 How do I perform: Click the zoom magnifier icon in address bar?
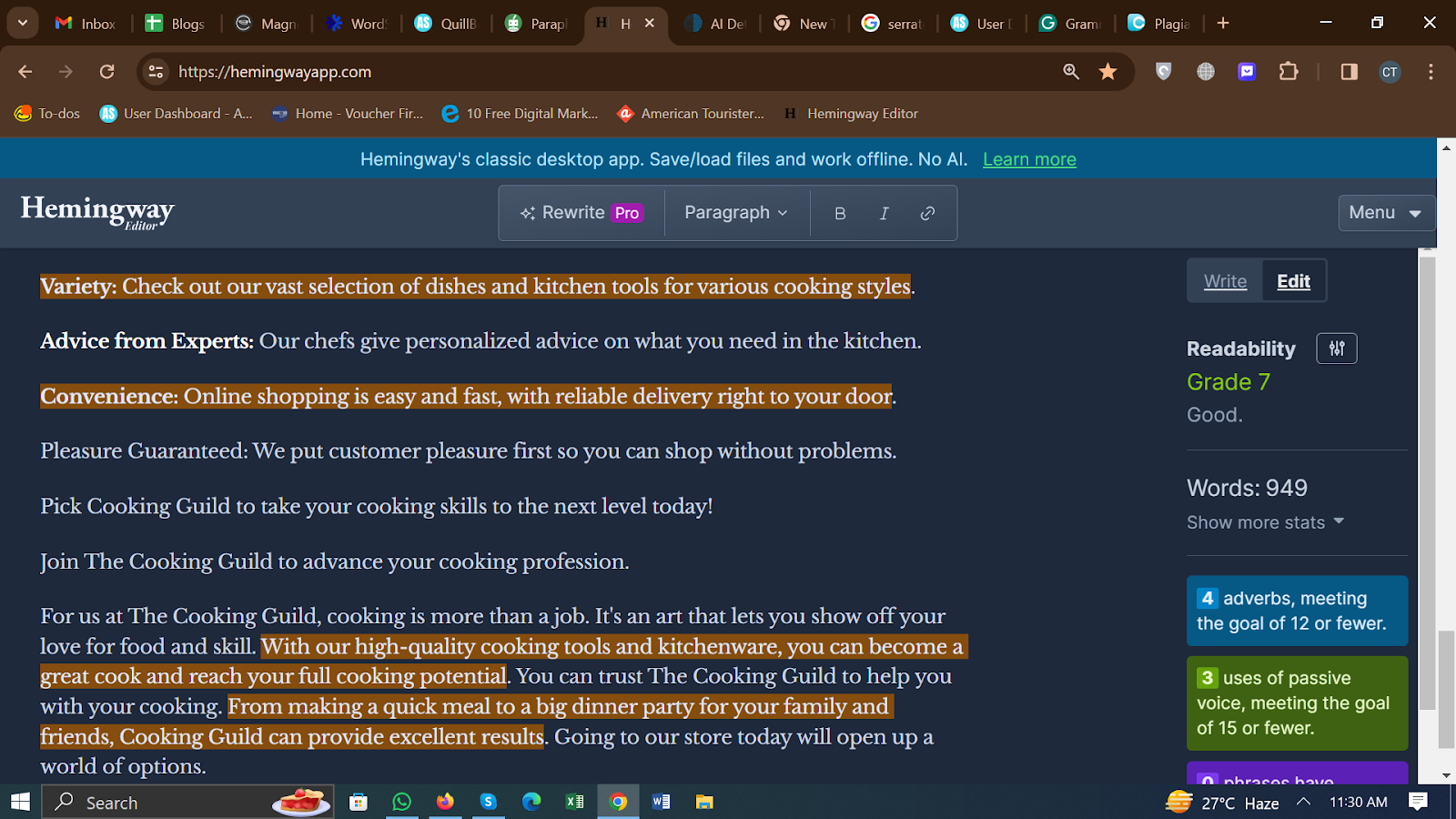1071,72
